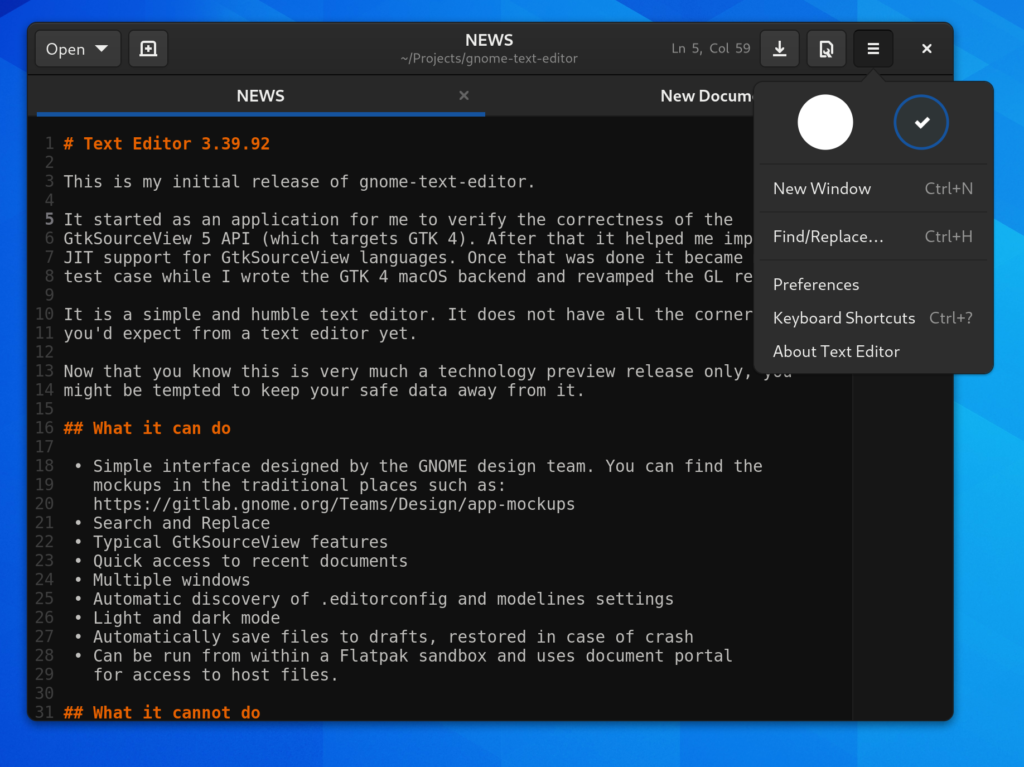Toggle the hamburger main menu button
The height and width of the screenshot is (767, 1024).
click(873, 49)
